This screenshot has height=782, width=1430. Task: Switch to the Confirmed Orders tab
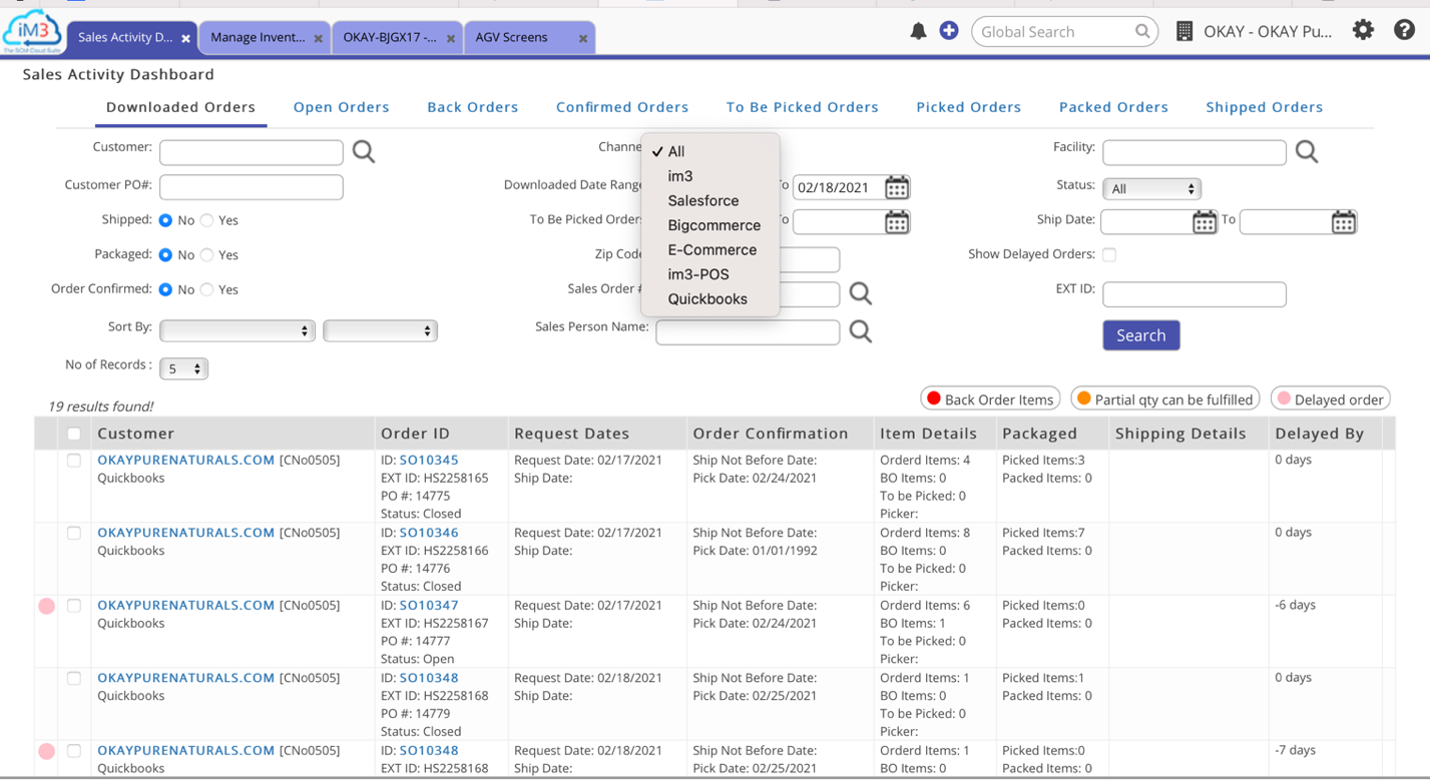pos(622,107)
